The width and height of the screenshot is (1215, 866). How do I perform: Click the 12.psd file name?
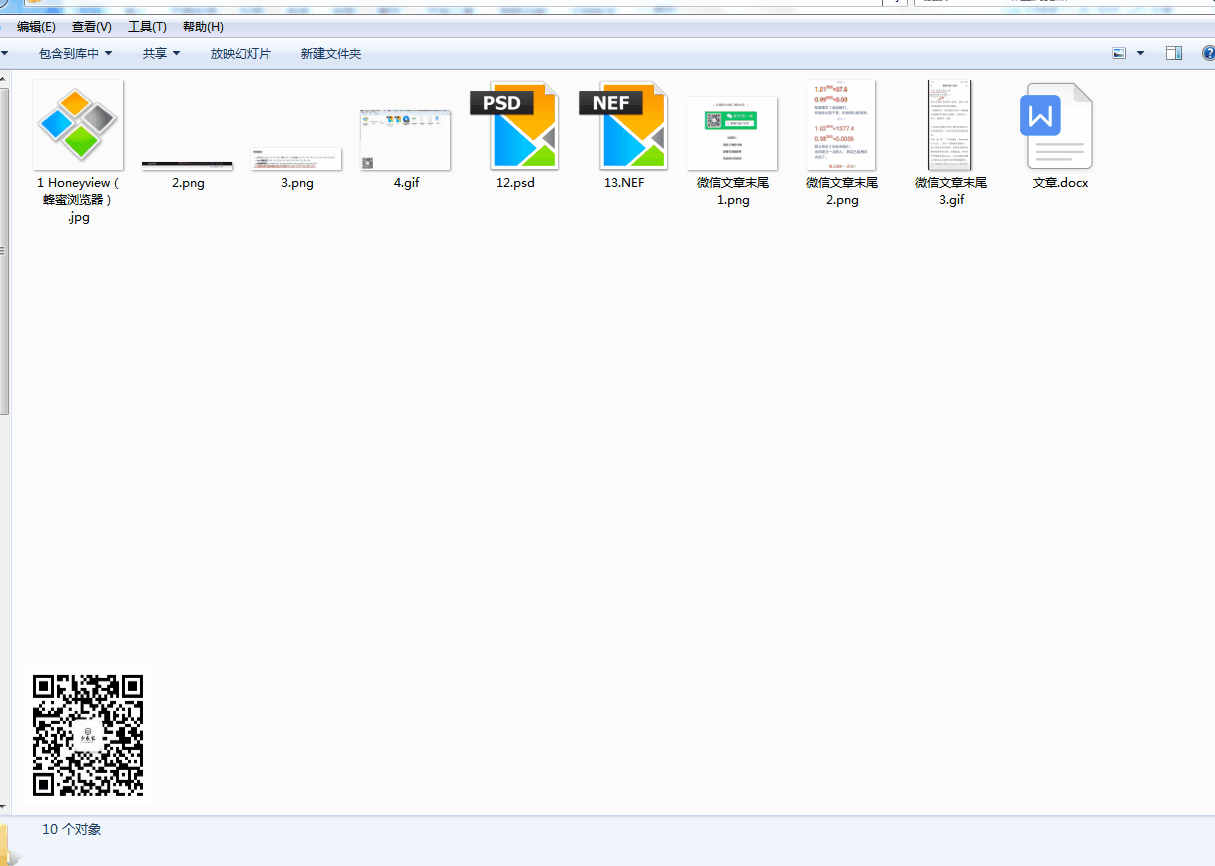[x=515, y=183]
